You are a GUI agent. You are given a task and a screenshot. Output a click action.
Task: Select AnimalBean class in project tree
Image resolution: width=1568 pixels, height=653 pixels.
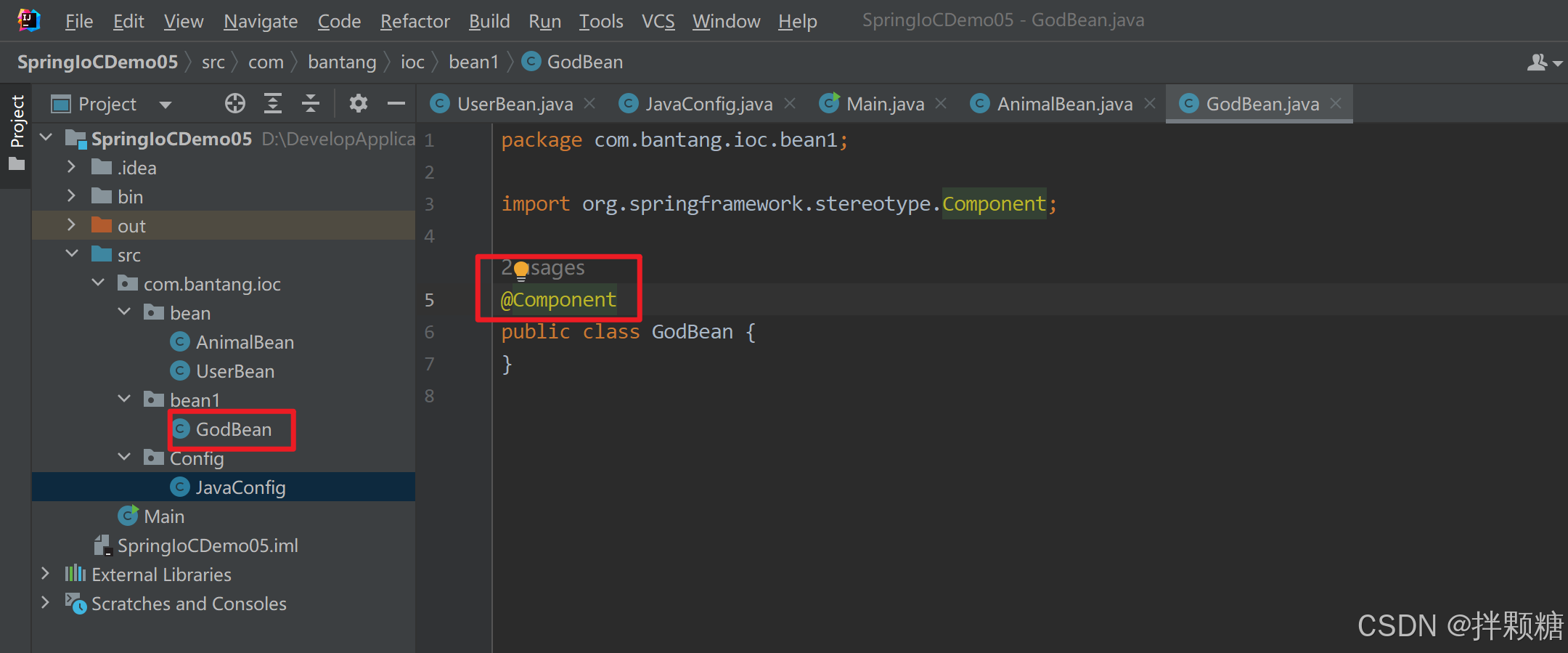point(232,342)
